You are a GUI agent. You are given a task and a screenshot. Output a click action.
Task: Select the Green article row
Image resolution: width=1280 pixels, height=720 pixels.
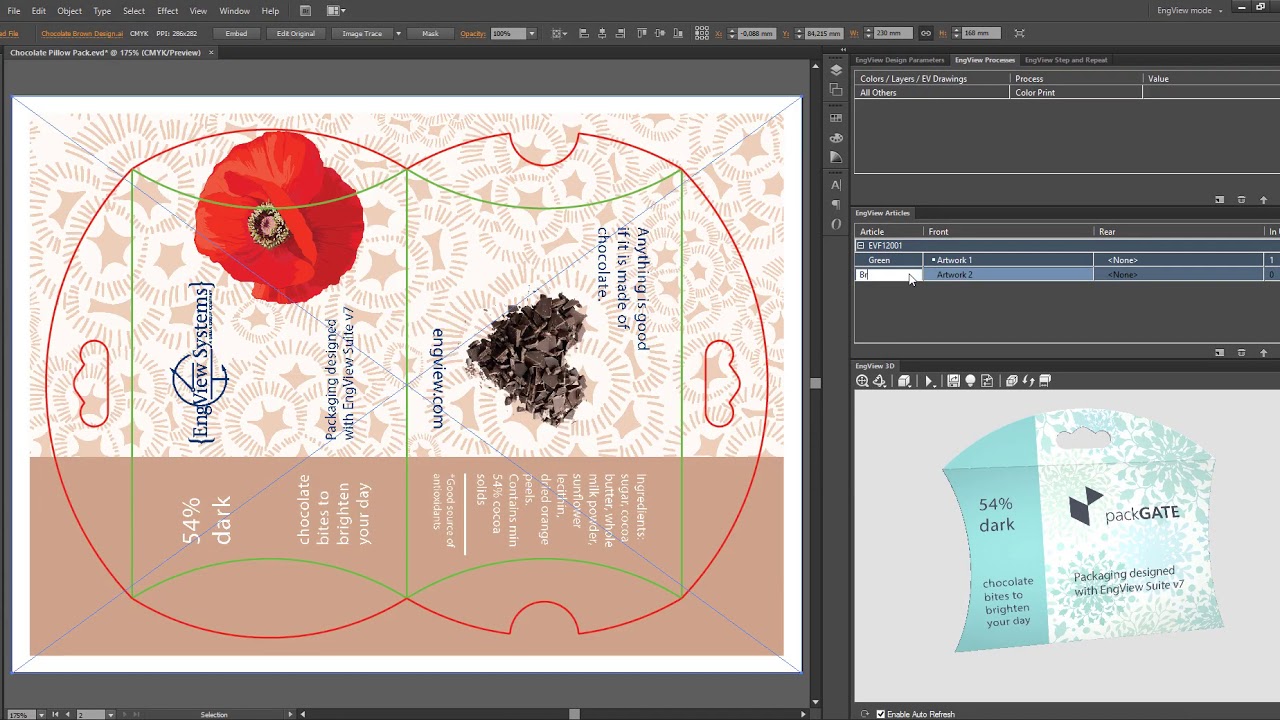pyautogui.click(x=1065, y=260)
